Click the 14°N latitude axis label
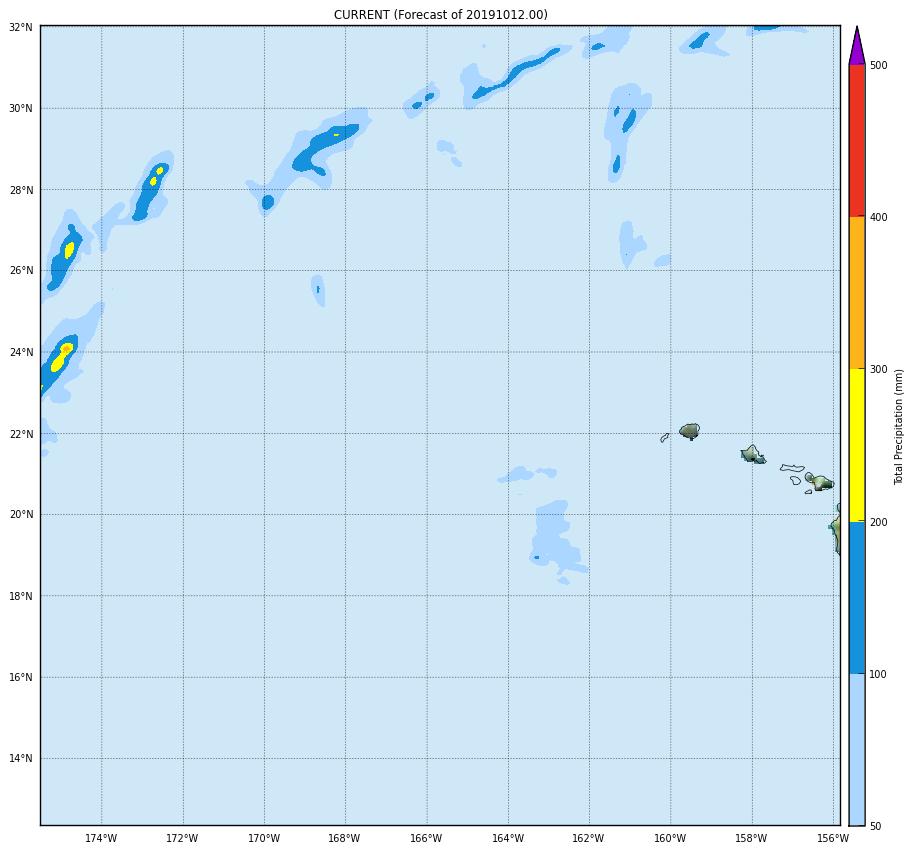The height and width of the screenshot is (852, 915). 21,758
